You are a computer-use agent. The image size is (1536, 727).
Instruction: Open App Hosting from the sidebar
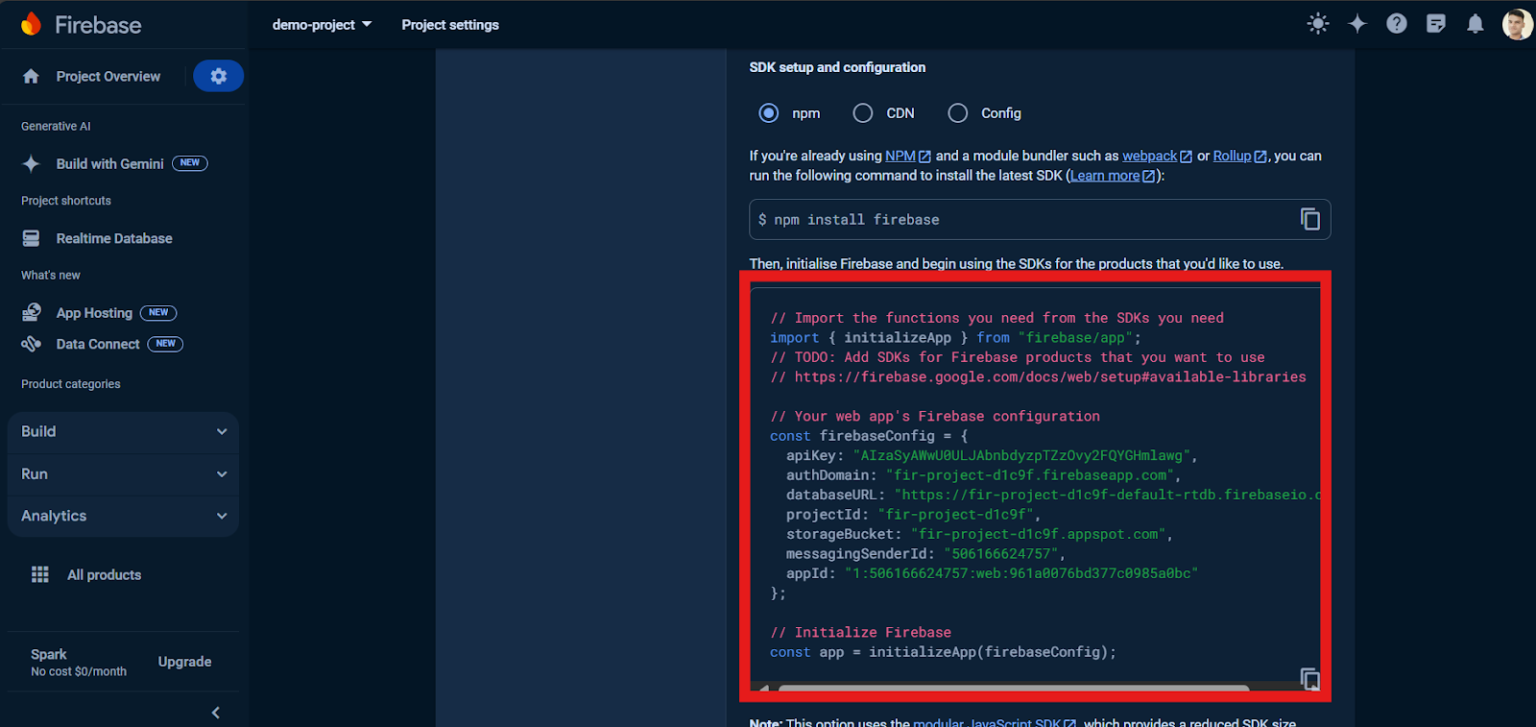[94, 312]
